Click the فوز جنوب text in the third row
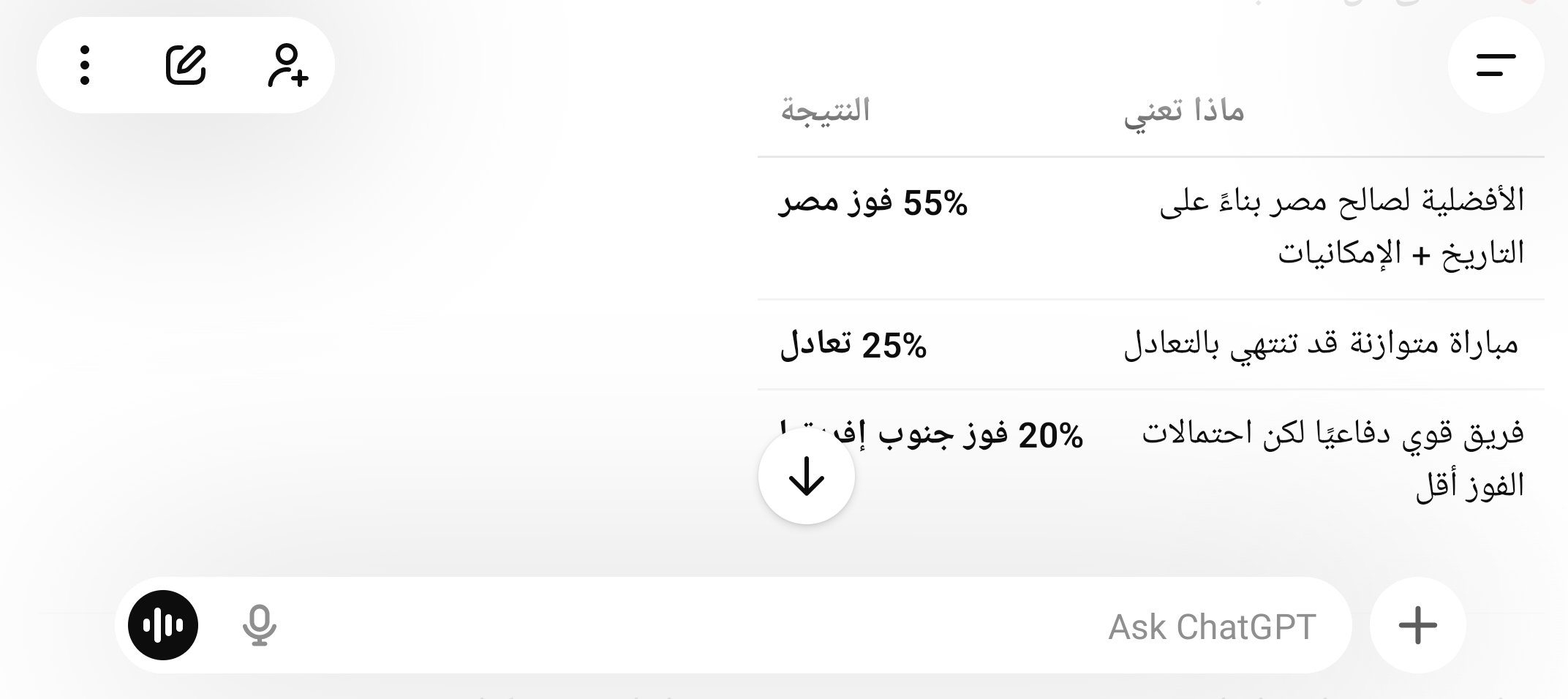 click(943, 434)
